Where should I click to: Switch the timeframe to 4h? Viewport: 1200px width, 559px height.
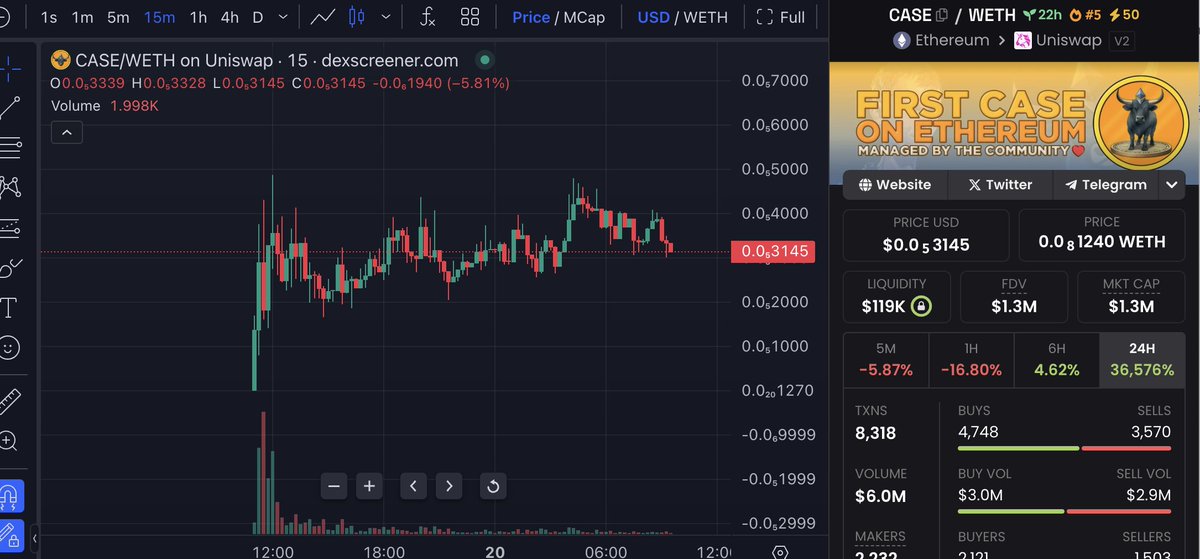[230, 17]
